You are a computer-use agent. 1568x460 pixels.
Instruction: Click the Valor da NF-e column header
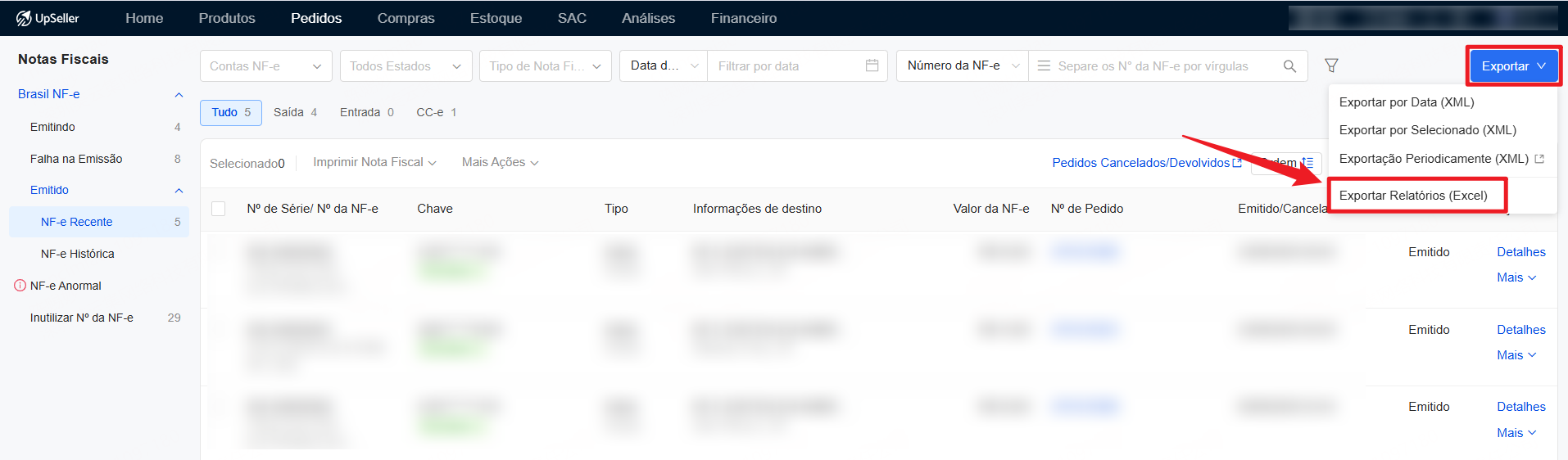click(991, 209)
